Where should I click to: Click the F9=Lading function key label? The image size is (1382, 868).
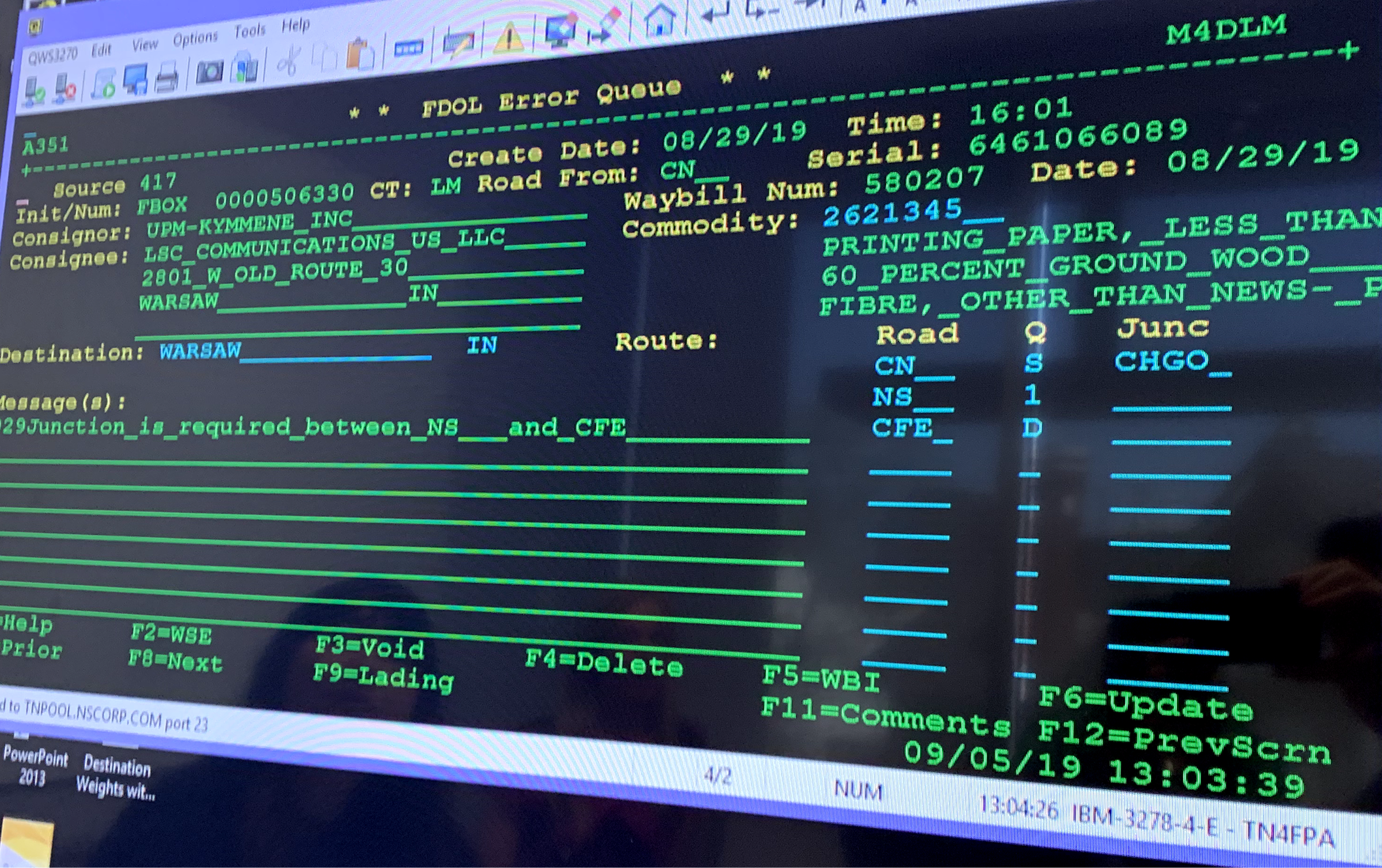(384, 678)
